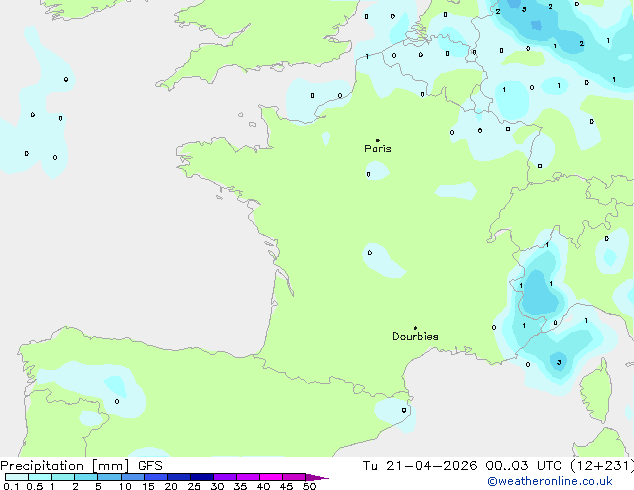Pick the 1–2 mm legend color swatch
This screenshot has width=634, height=490.
(63, 477)
